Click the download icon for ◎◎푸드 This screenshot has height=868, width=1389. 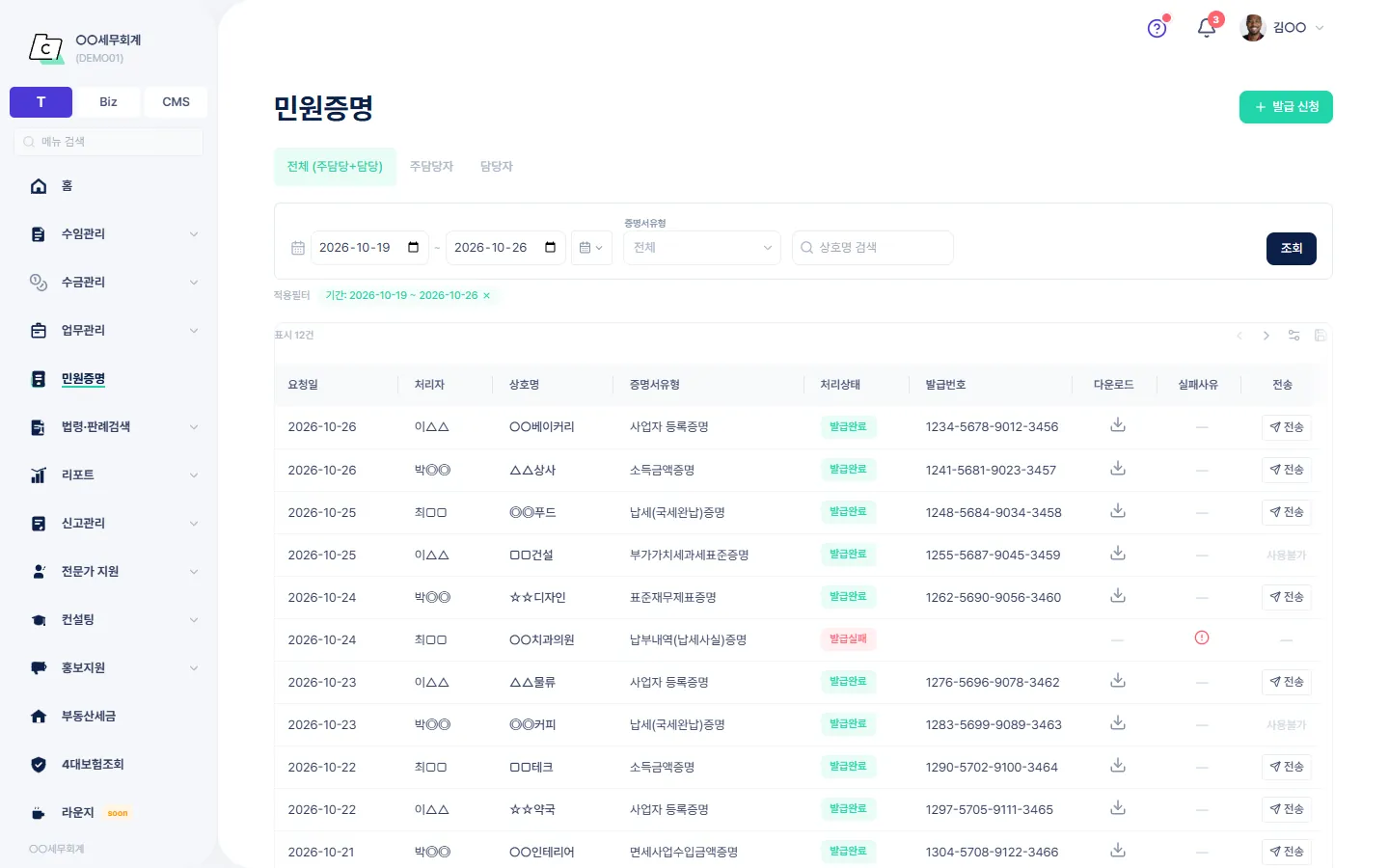click(1118, 510)
